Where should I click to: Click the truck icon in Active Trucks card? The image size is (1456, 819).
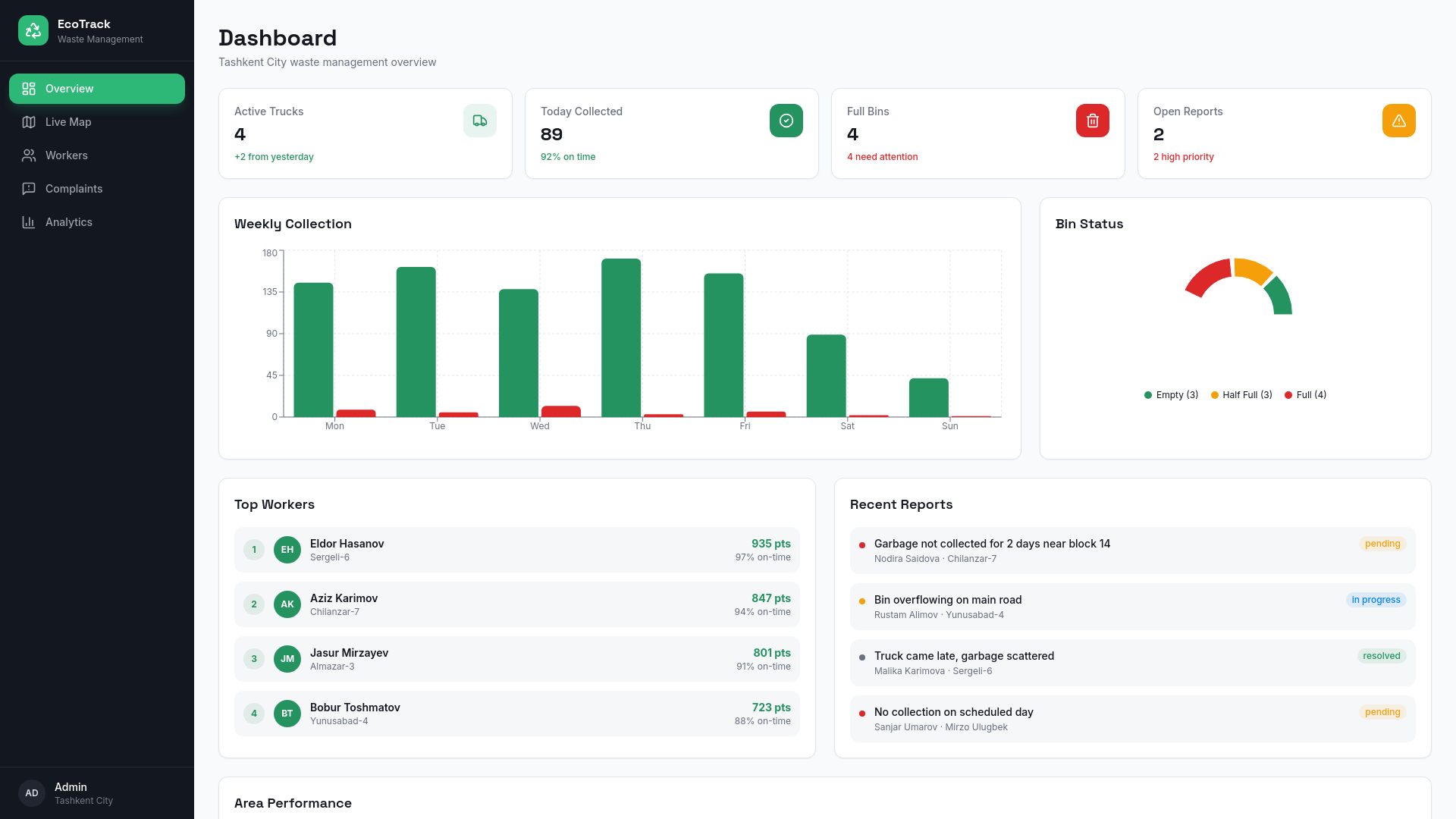tap(480, 121)
